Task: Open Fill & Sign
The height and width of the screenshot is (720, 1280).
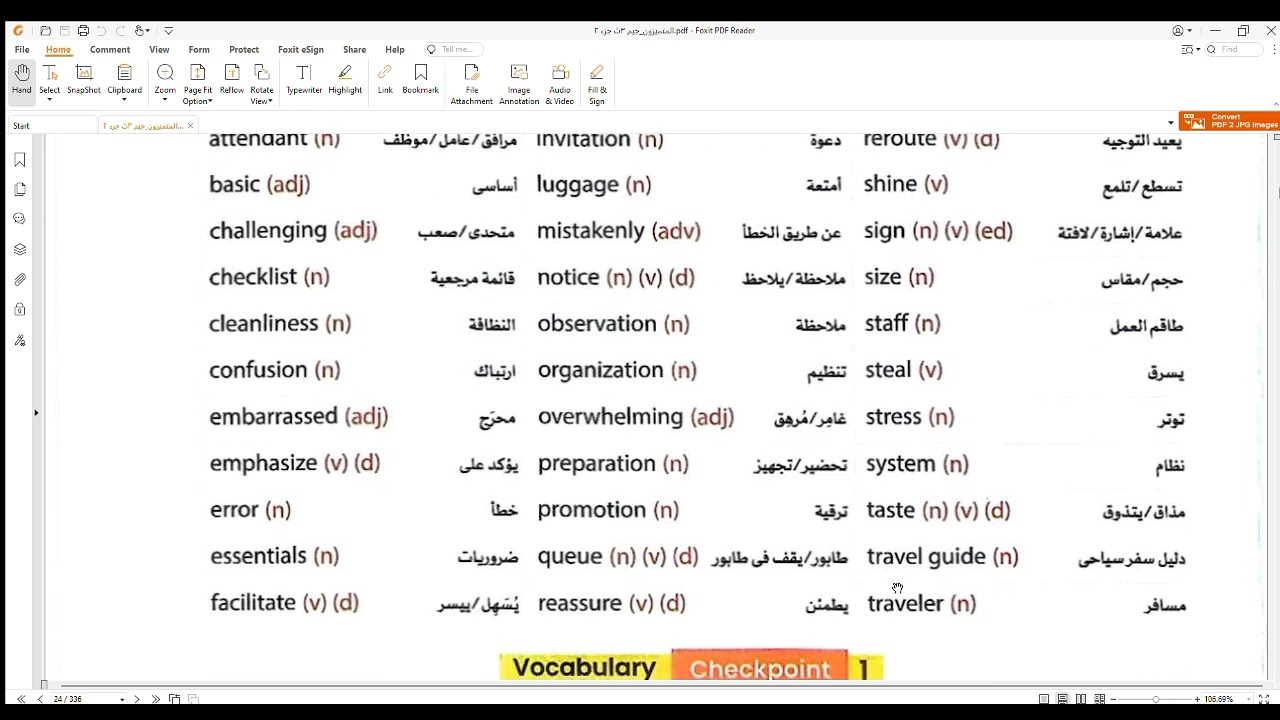Action: tap(597, 84)
